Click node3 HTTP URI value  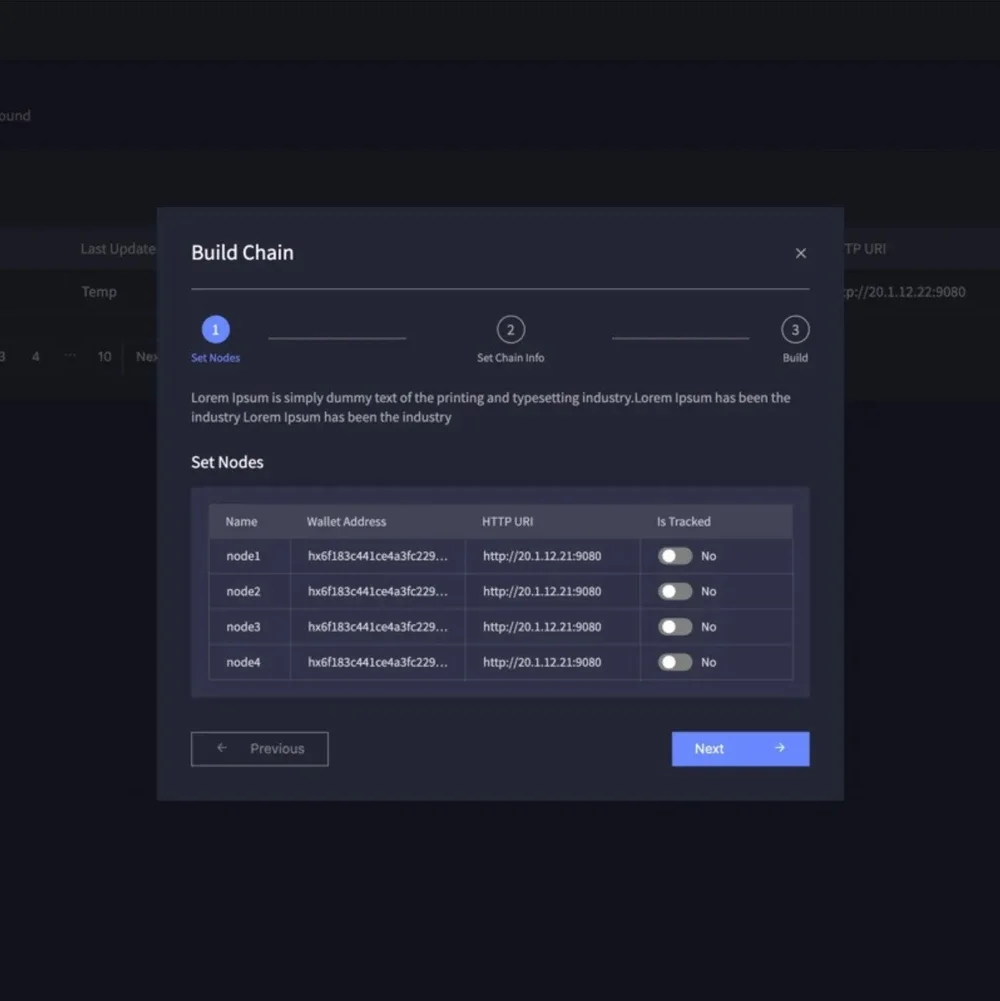pyautogui.click(x=542, y=627)
